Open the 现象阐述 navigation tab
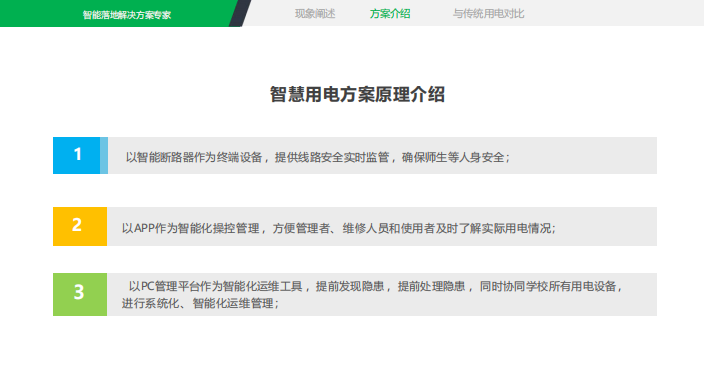 315,14
